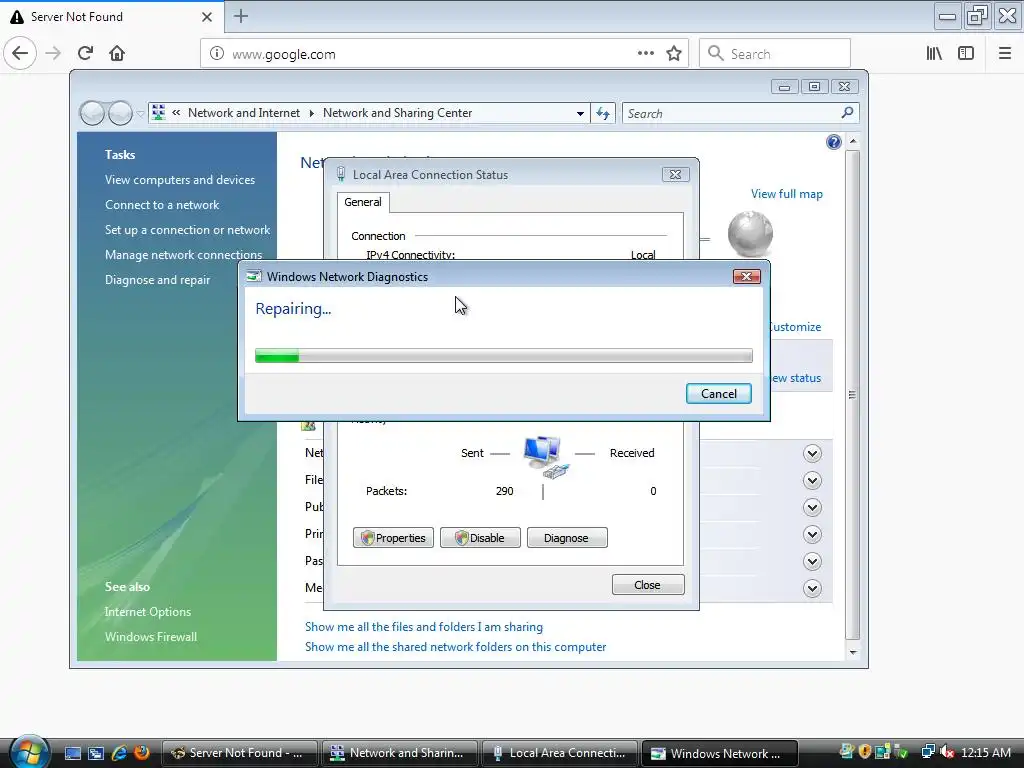The height and width of the screenshot is (768, 1024).
Task: Click the Repairing progress bar
Action: click(504, 356)
